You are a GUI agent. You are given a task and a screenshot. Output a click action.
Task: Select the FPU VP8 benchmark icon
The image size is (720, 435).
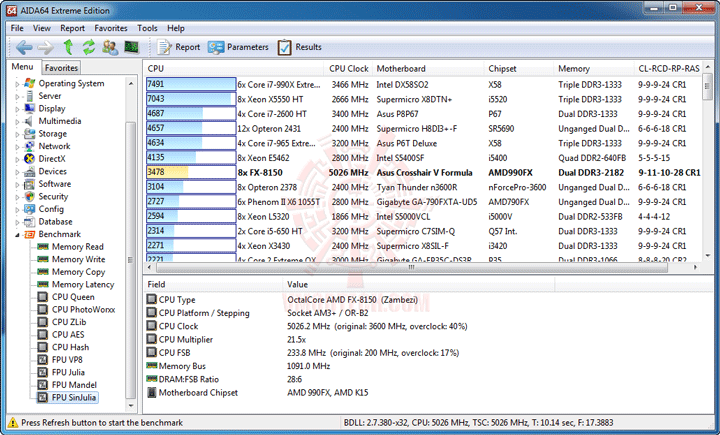[x=43, y=360]
